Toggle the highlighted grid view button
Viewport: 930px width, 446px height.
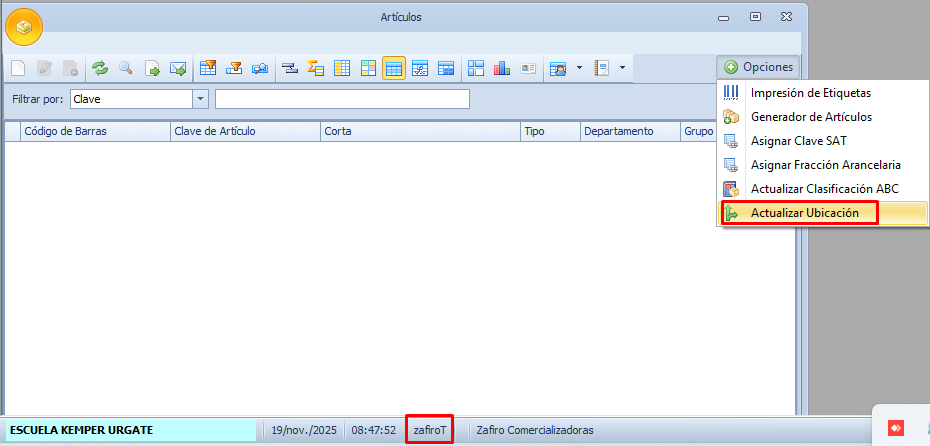click(x=394, y=68)
